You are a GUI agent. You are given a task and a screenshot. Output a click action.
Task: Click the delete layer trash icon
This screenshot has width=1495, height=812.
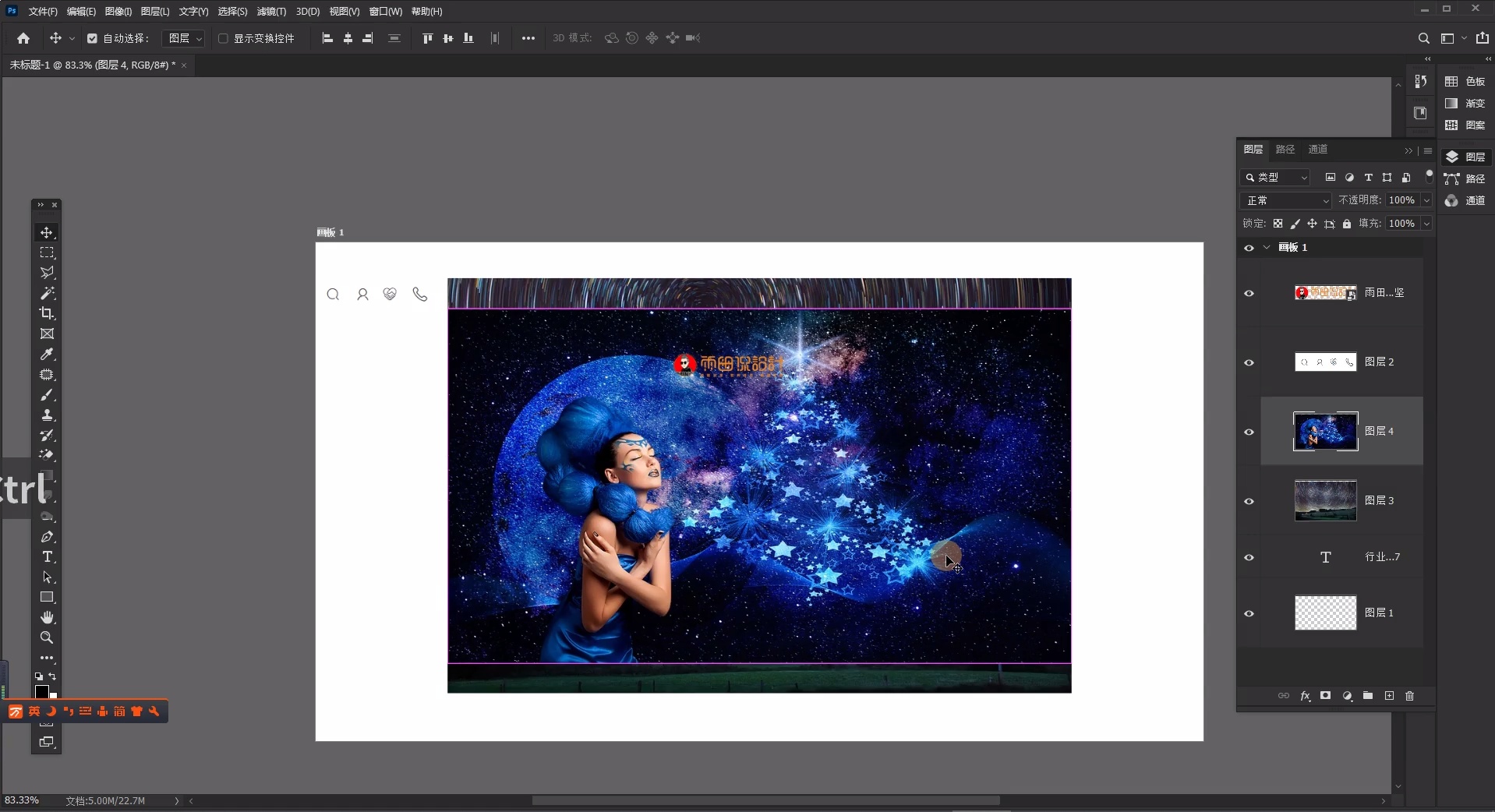pos(1409,696)
